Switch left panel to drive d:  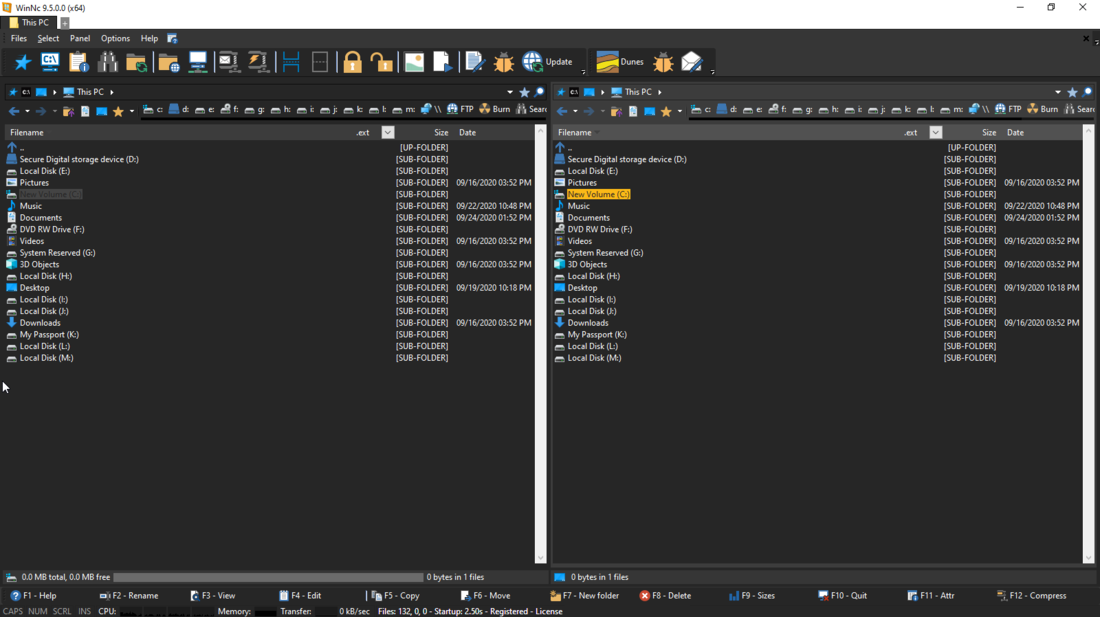click(x=179, y=109)
